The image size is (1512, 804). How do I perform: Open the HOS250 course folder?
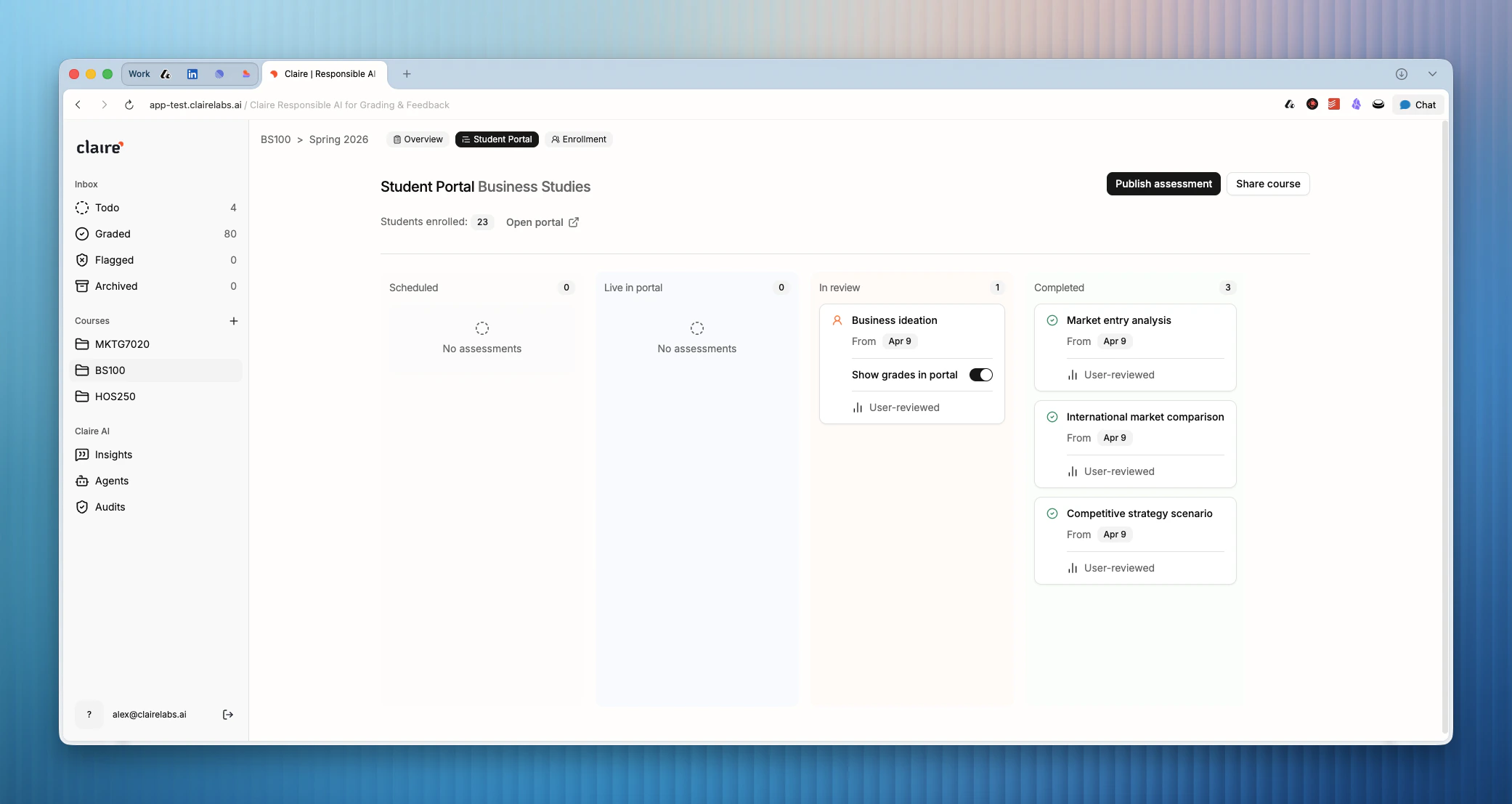click(115, 397)
